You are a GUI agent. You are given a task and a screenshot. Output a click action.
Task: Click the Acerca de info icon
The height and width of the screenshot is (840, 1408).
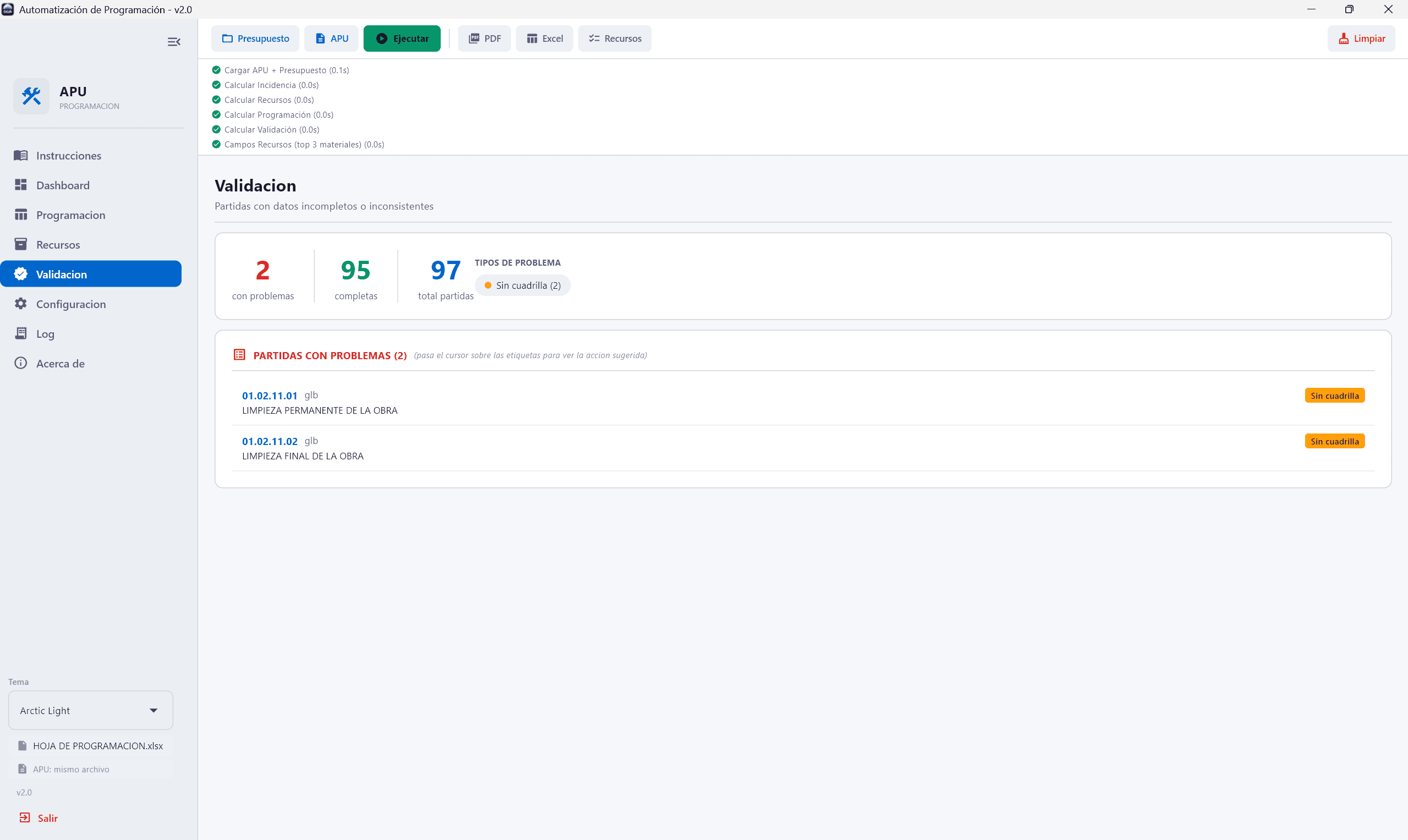(21, 364)
